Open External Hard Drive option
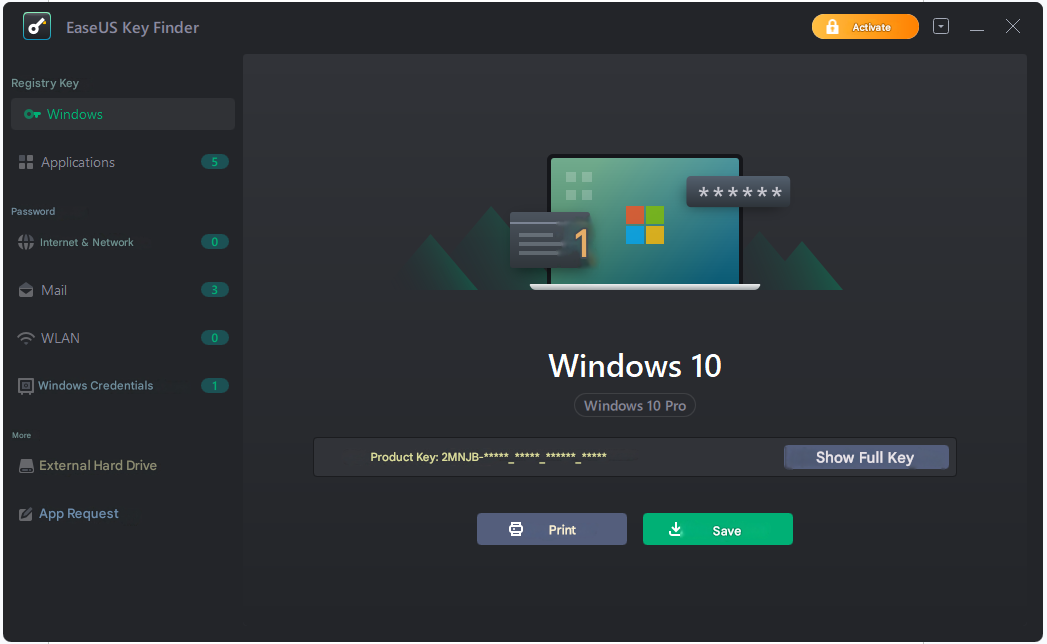Viewport: 1047px width, 644px height. coord(123,466)
